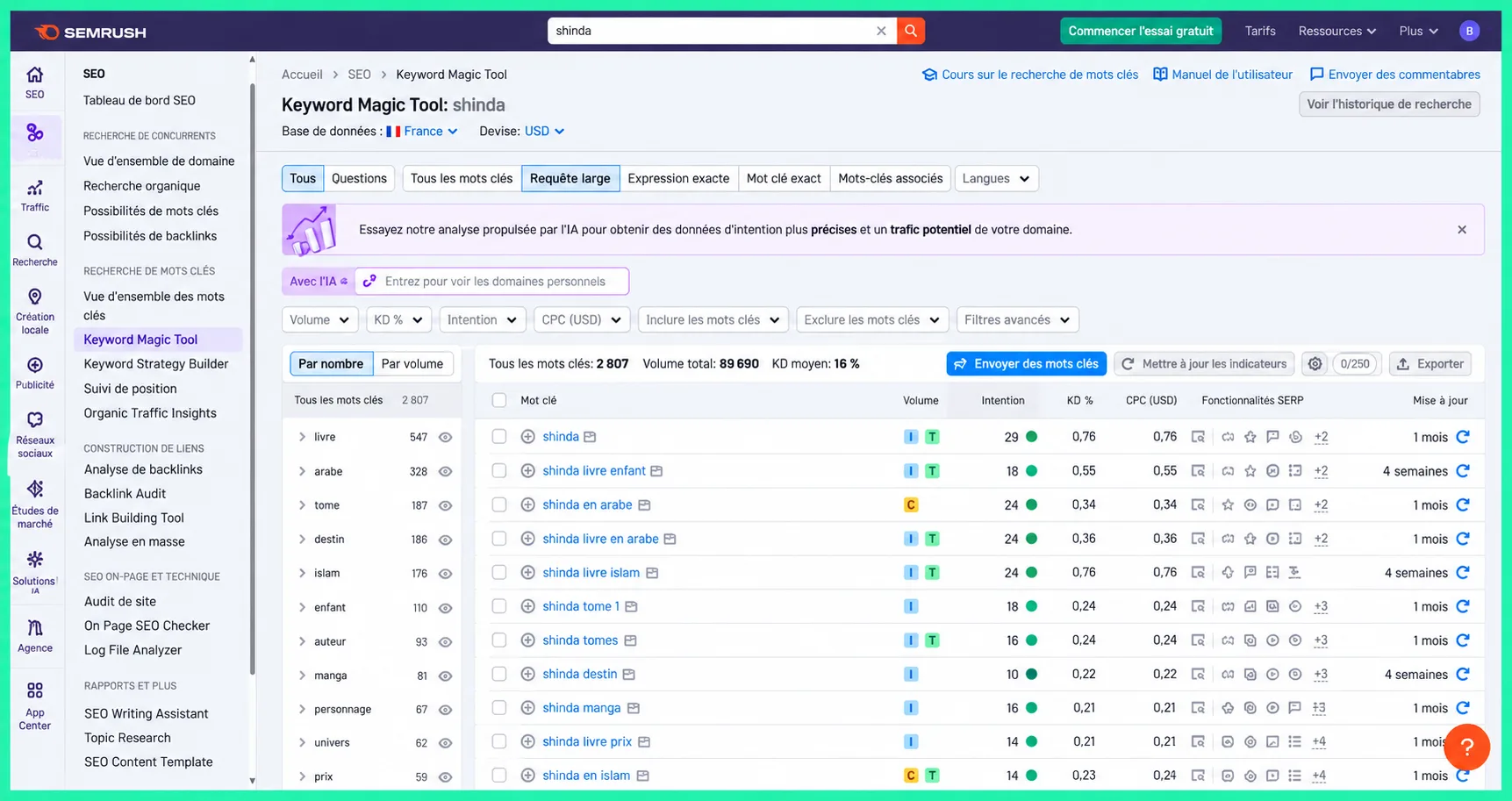
Task: Open the Langues dropdown
Action: 996,179
